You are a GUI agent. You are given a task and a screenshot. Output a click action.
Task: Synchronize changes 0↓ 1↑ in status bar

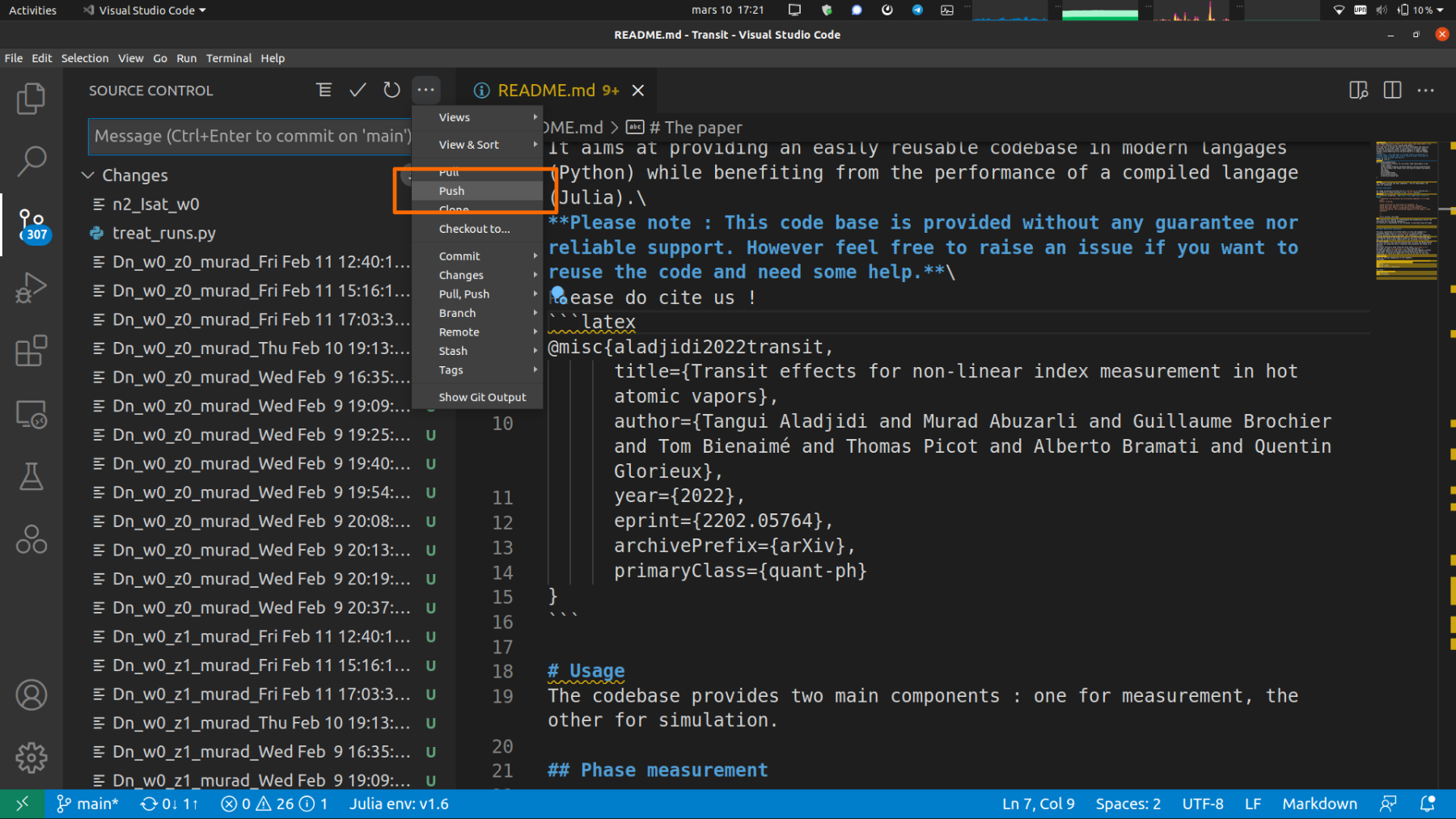(169, 804)
